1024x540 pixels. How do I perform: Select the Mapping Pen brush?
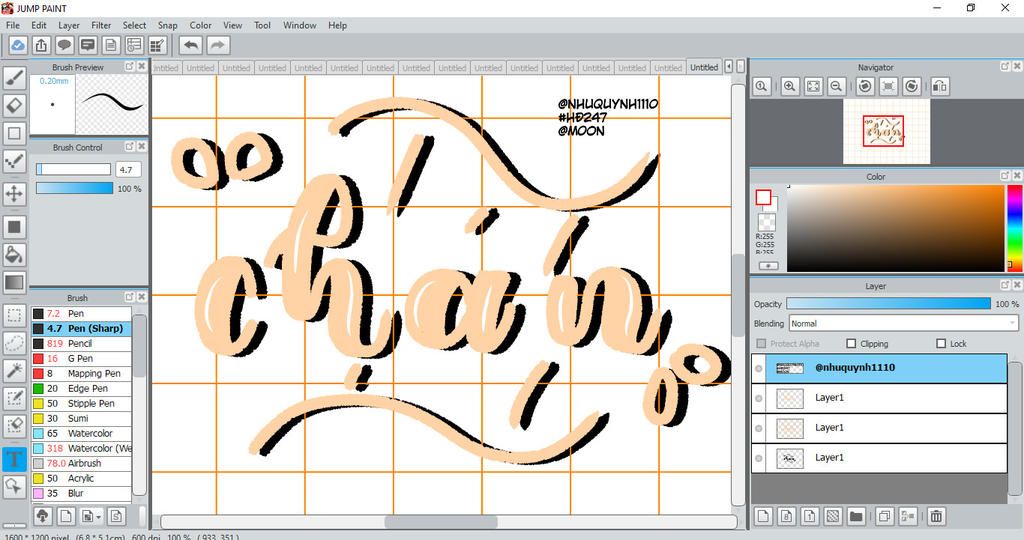82,373
